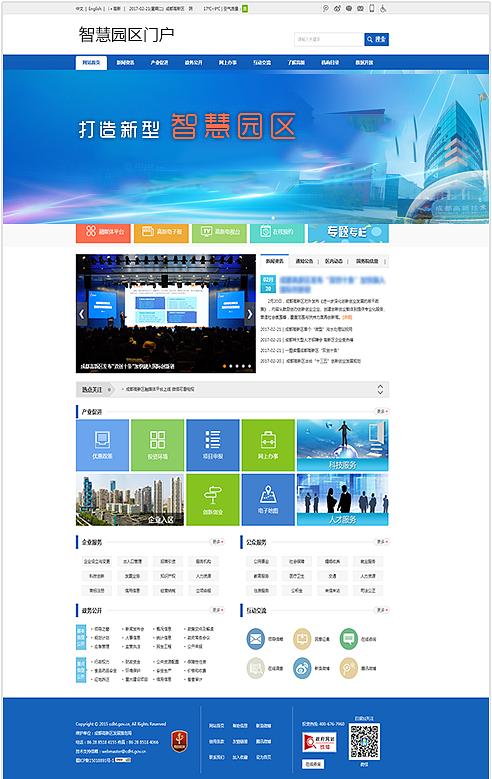
Task: Click the round message icon in the top bar
Action: (x=349, y=8)
